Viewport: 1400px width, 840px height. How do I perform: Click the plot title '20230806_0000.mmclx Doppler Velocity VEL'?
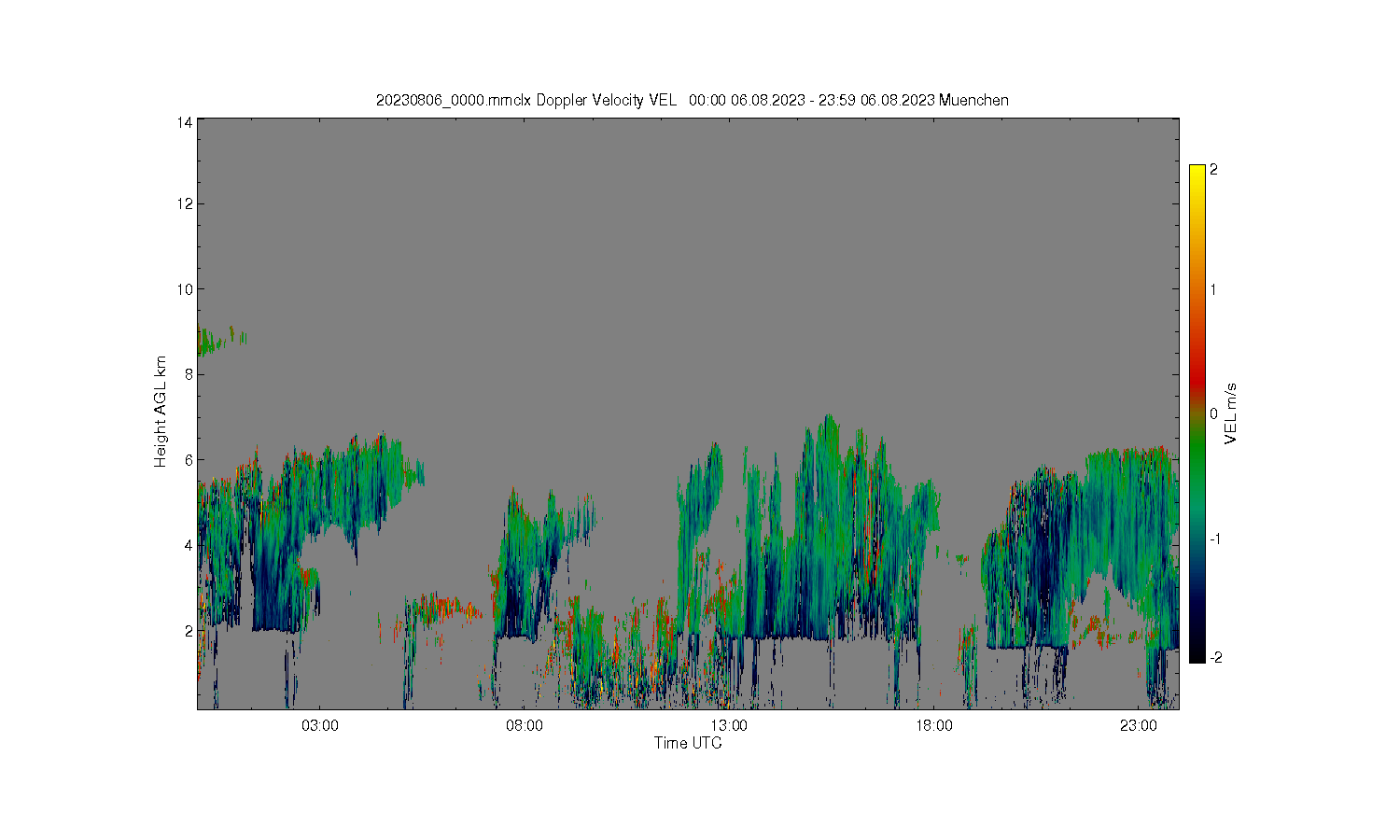[525, 100]
